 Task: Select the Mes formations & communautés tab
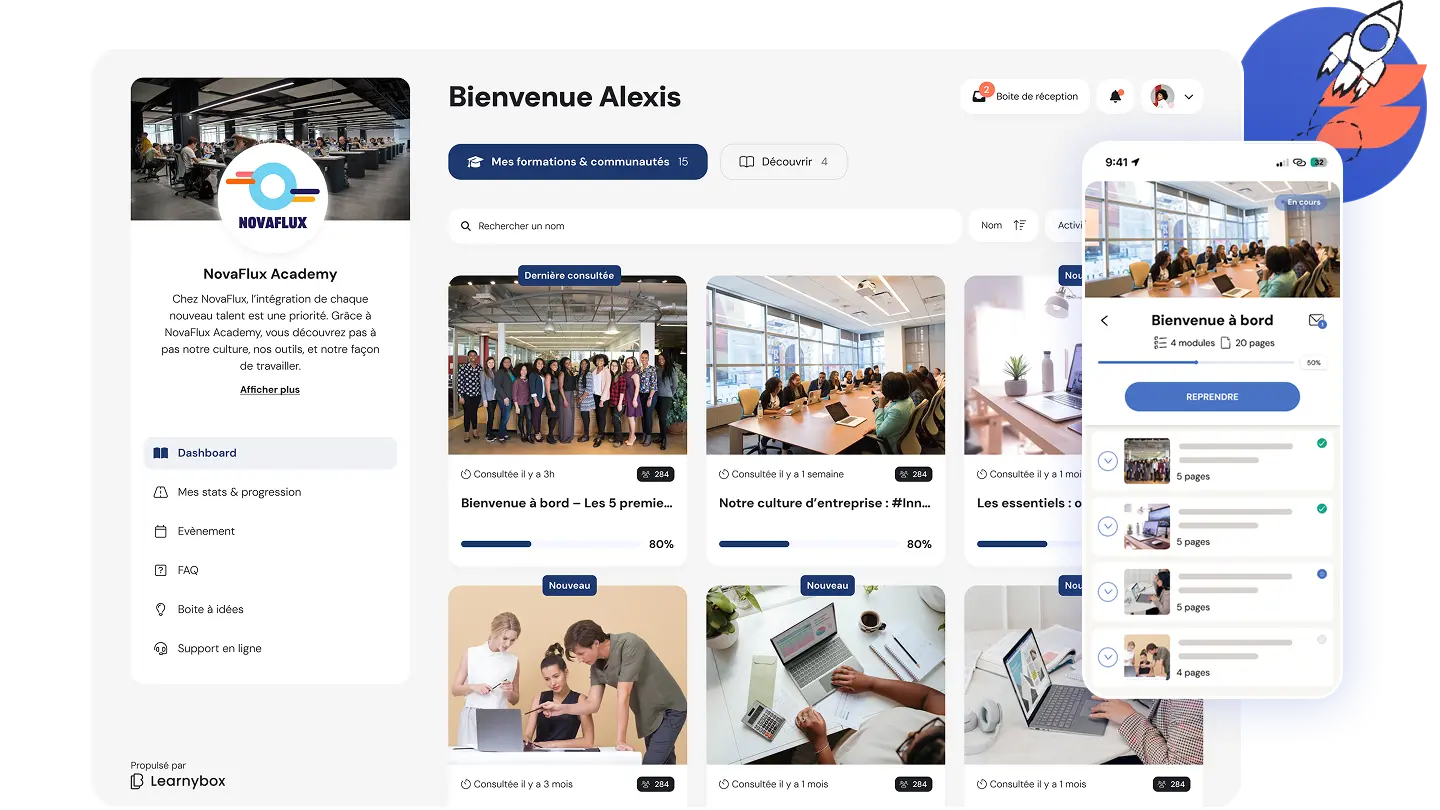point(577,161)
